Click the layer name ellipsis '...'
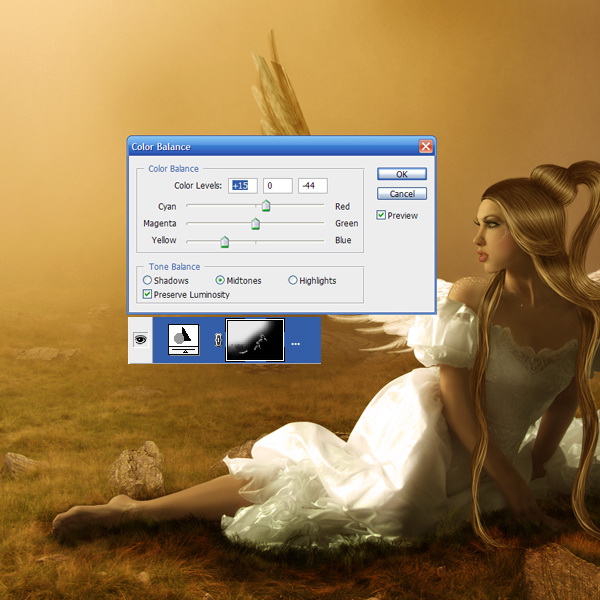The height and width of the screenshot is (600, 600). (295, 344)
